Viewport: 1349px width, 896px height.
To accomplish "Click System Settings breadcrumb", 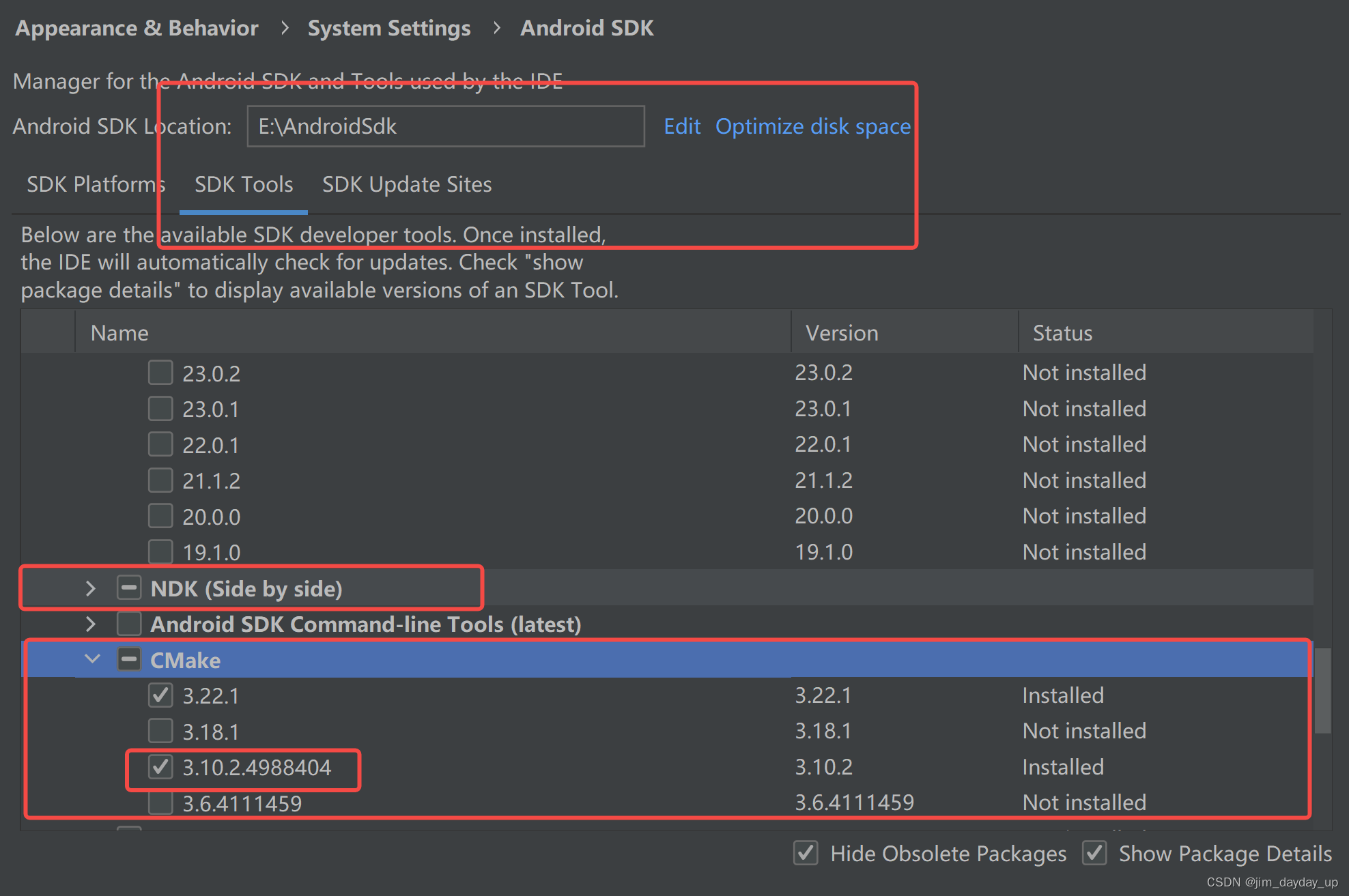I will coord(389,28).
